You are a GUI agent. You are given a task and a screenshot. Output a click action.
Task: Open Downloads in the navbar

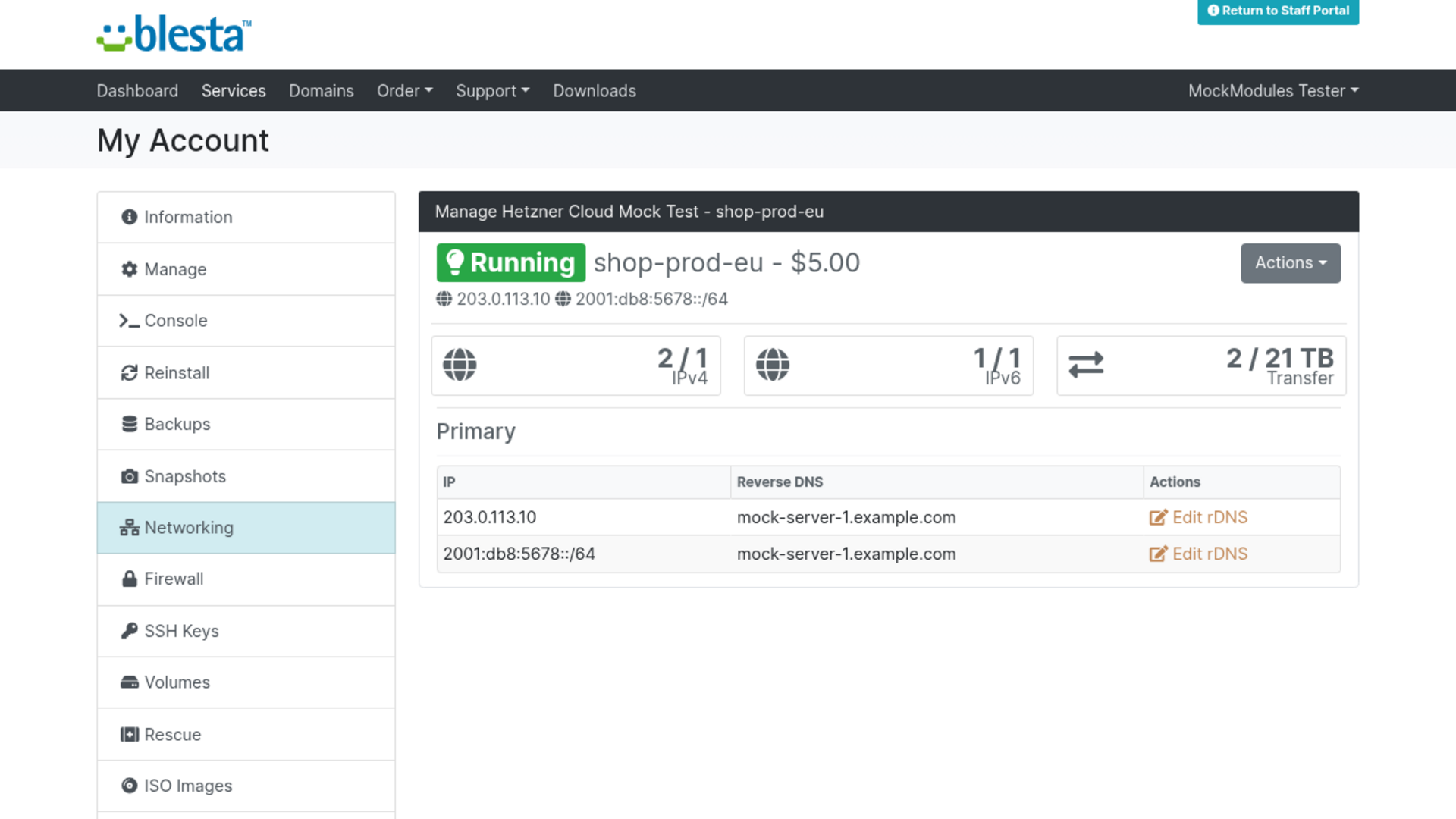coord(595,91)
